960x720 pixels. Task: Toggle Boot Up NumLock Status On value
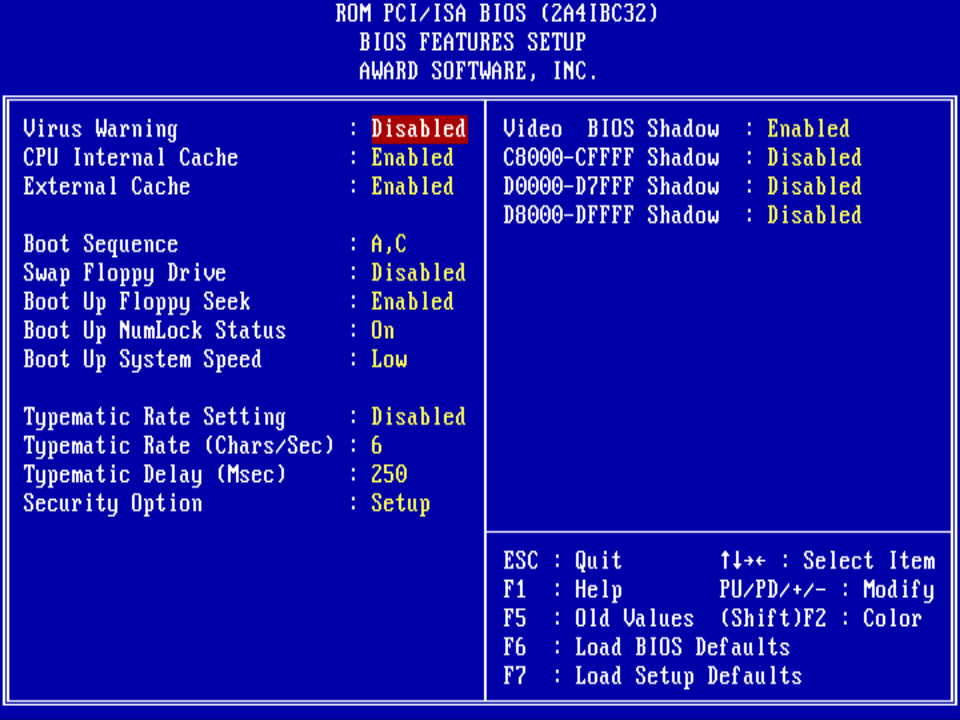click(x=383, y=331)
